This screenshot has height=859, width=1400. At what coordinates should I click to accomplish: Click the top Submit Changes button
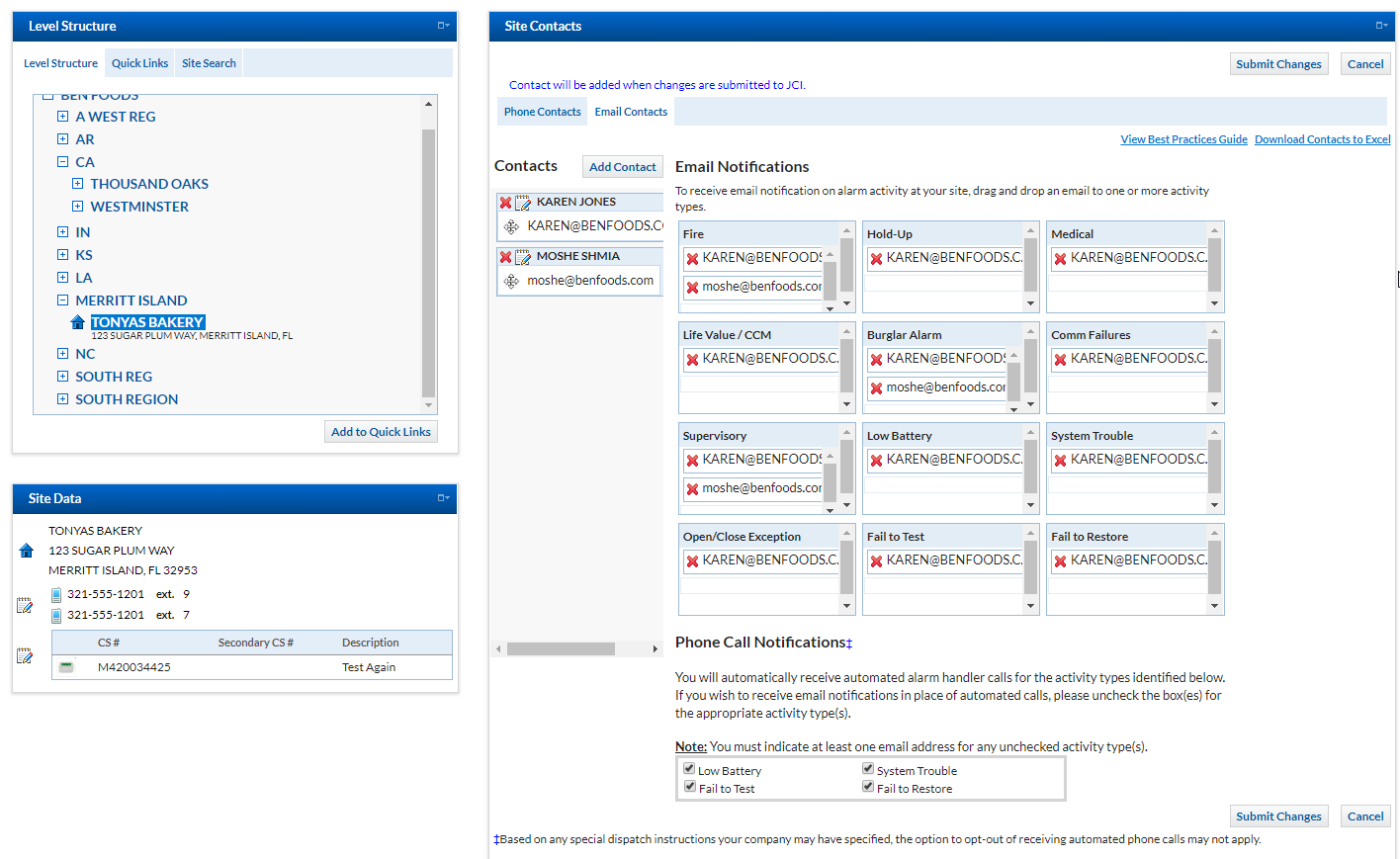[x=1277, y=64]
